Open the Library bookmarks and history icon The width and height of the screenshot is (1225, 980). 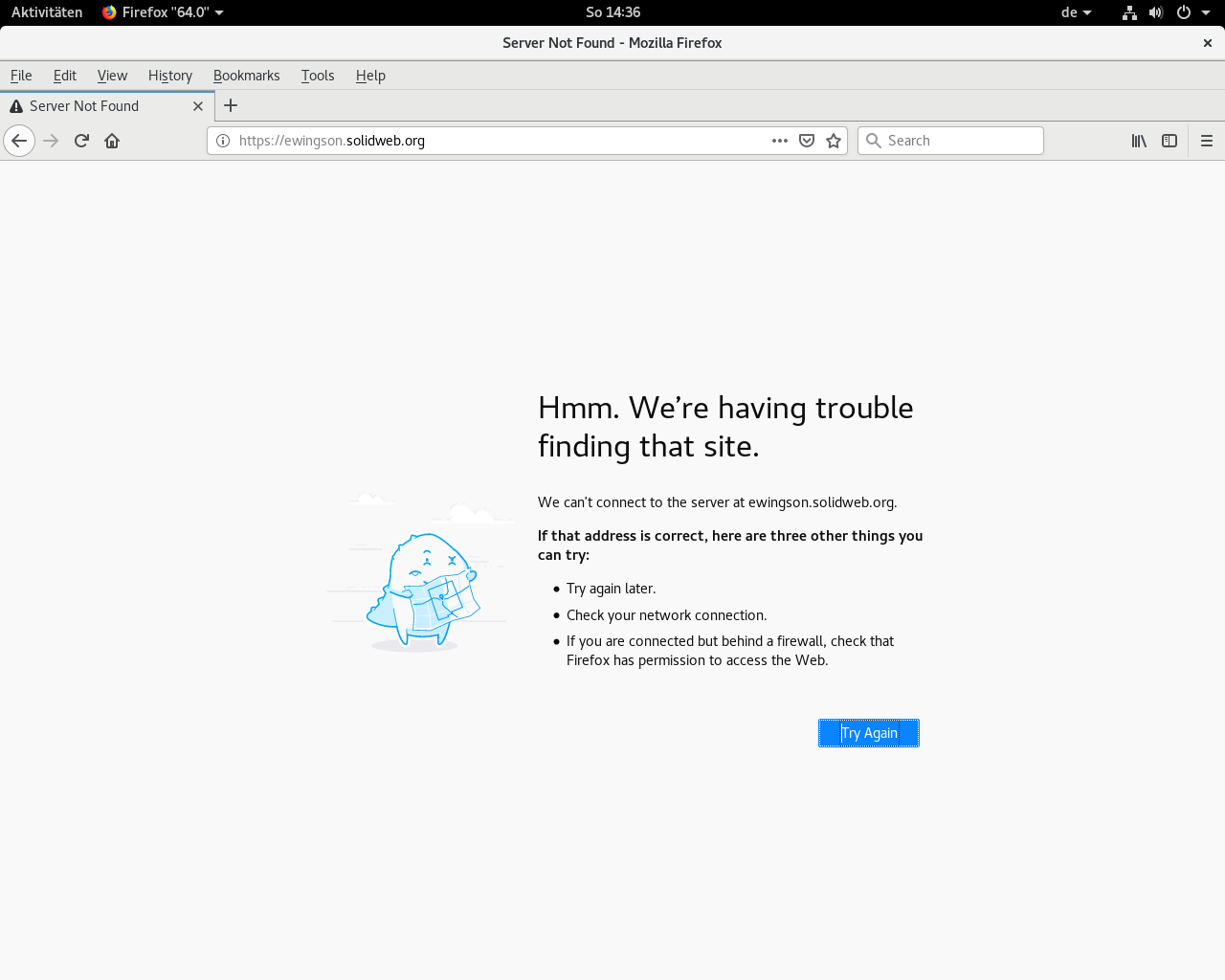(1139, 141)
